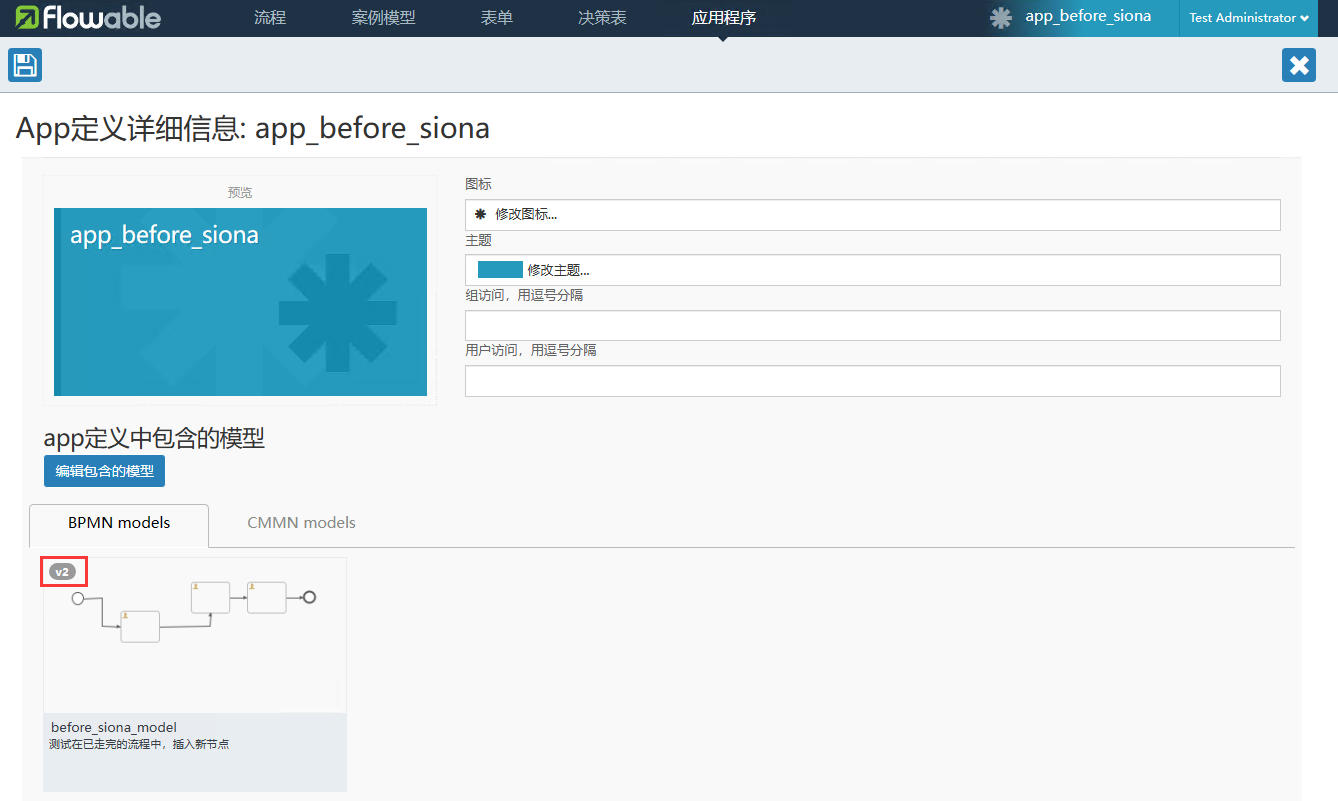The image size is (1338, 801).
Task: Click the 图标 field label
Action: tap(478, 185)
